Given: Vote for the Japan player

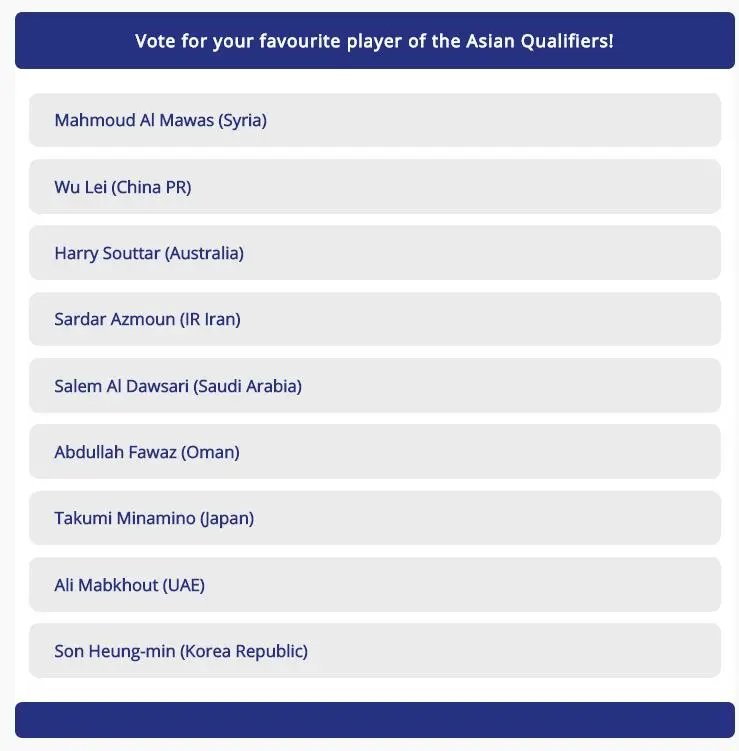Looking at the screenshot, I should click(374, 518).
